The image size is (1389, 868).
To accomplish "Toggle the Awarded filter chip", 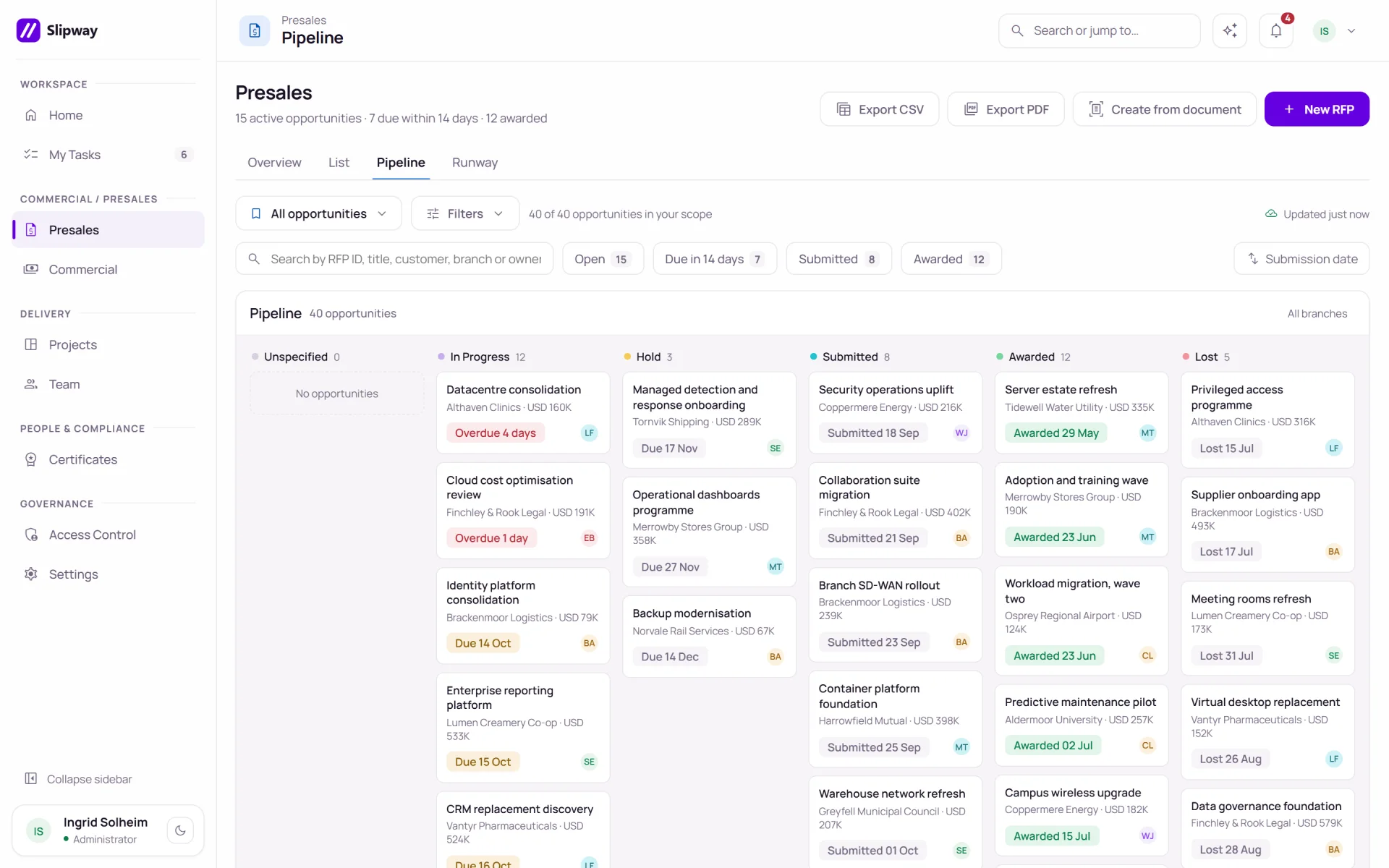I will click(x=951, y=259).
